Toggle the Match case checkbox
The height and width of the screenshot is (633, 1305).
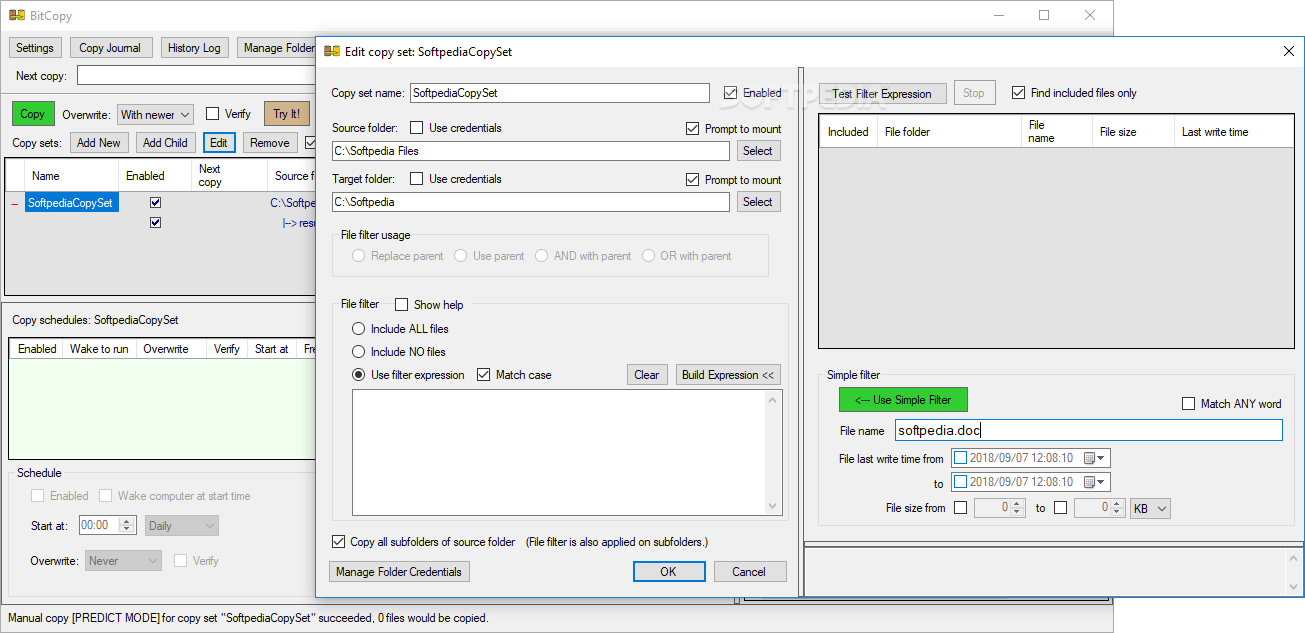point(484,375)
